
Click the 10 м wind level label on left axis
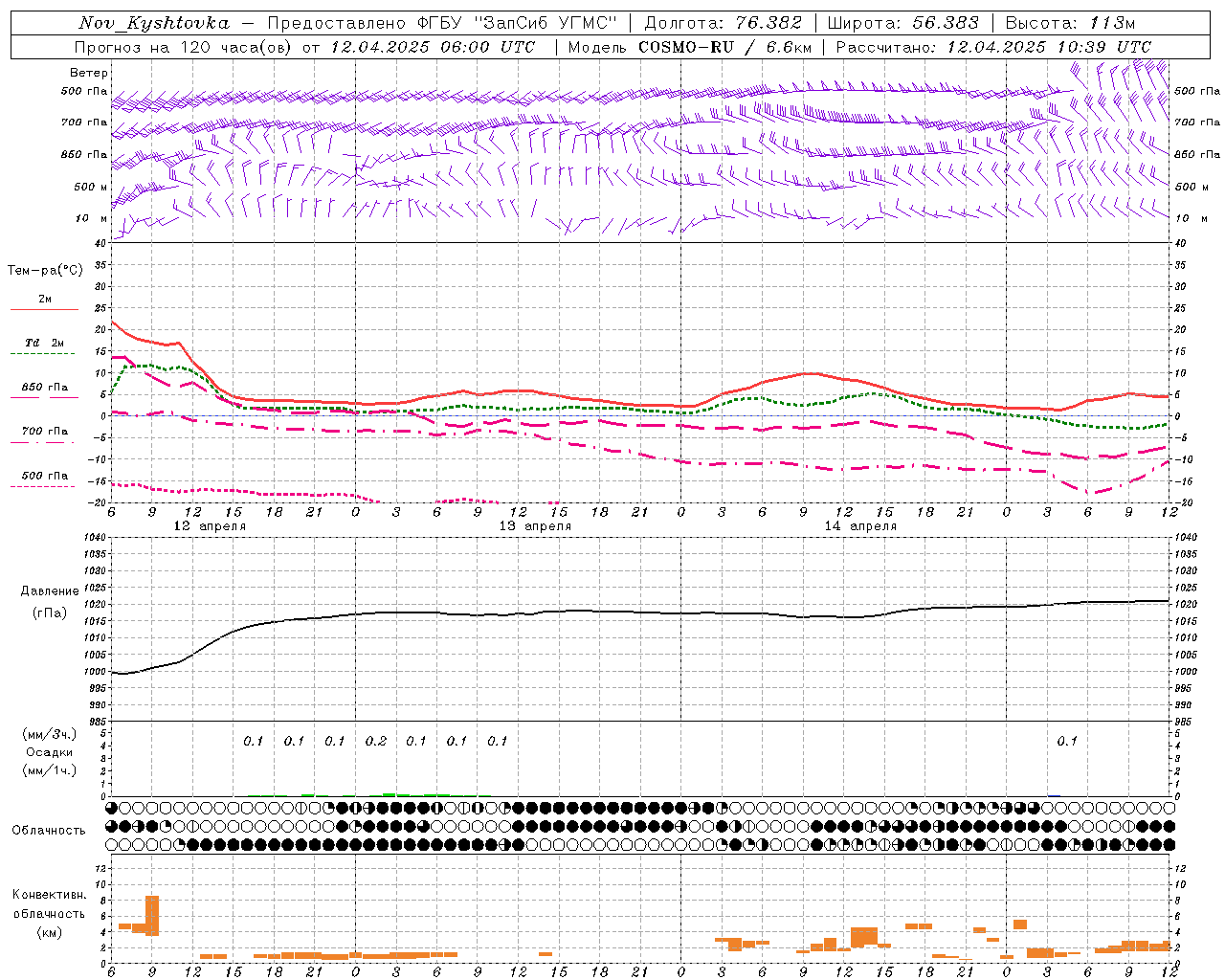click(92, 218)
